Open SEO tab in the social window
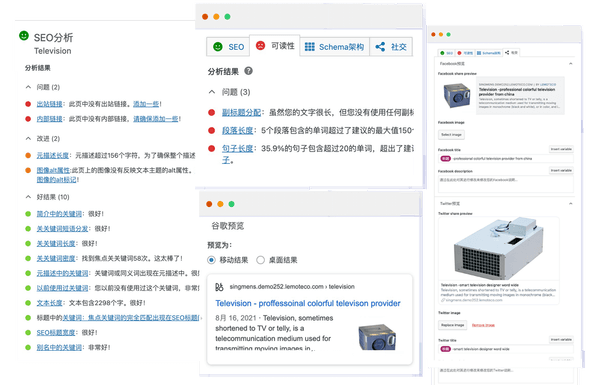The height and width of the screenshot is (385, 600). tap(446, 53)
